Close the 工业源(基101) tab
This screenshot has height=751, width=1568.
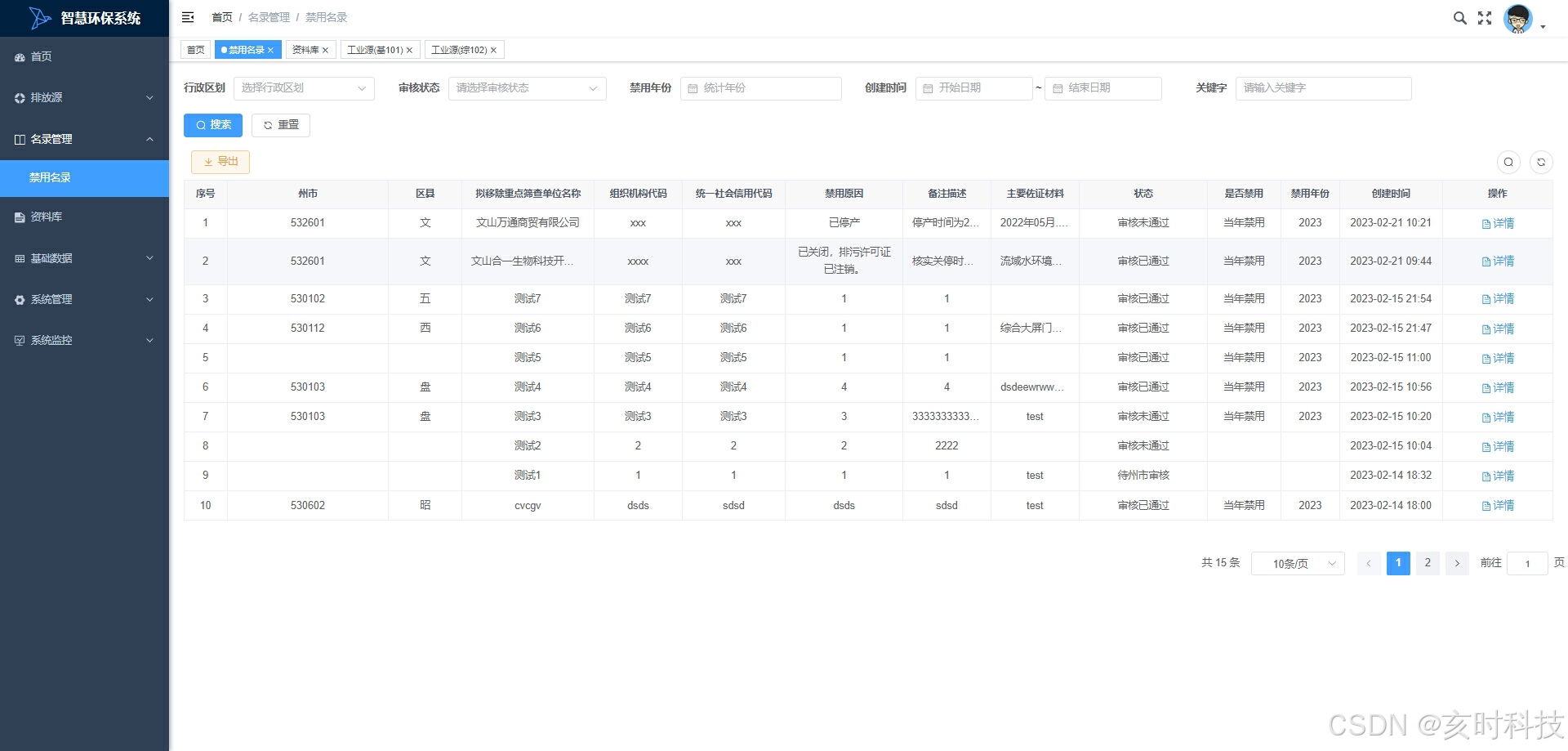(x=409, y=51)
